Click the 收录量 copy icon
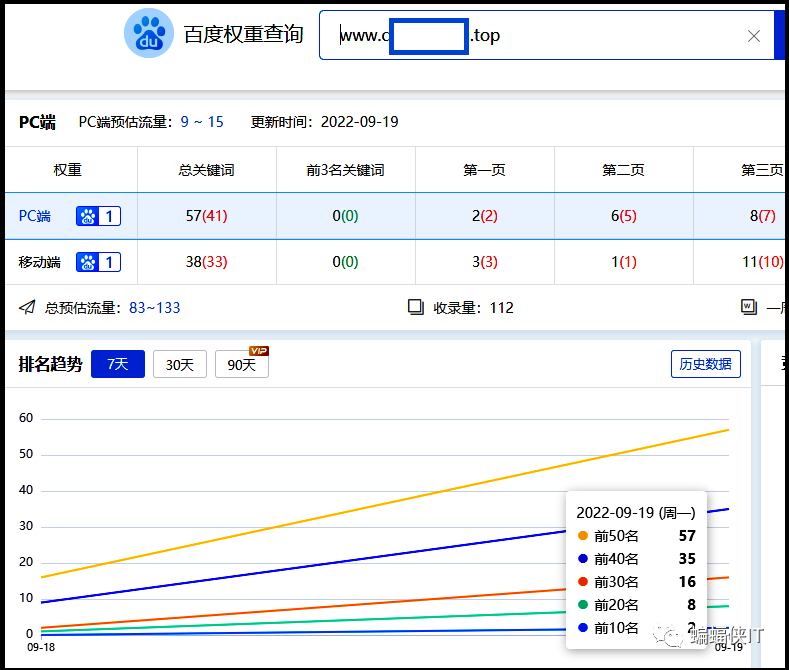The height and width of the screenshot is (670, 789). (416, 307)
